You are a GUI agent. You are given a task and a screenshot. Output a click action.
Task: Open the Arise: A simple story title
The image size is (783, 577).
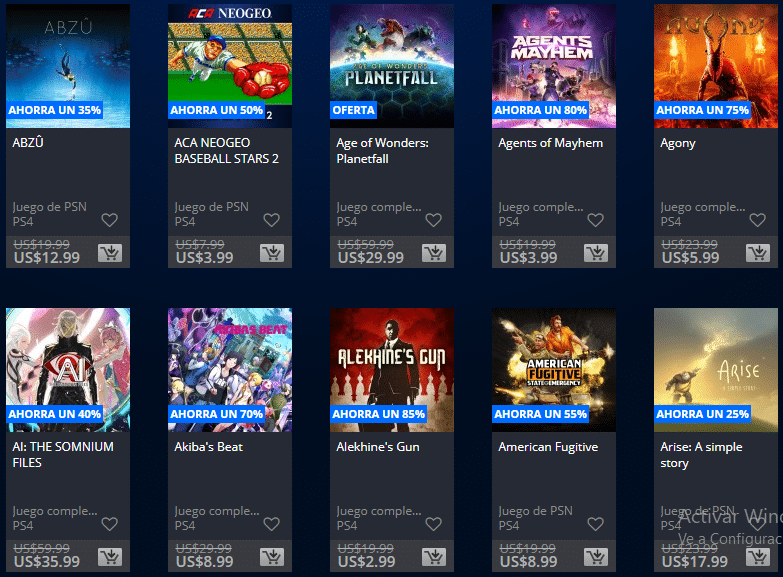click(701, 455)
